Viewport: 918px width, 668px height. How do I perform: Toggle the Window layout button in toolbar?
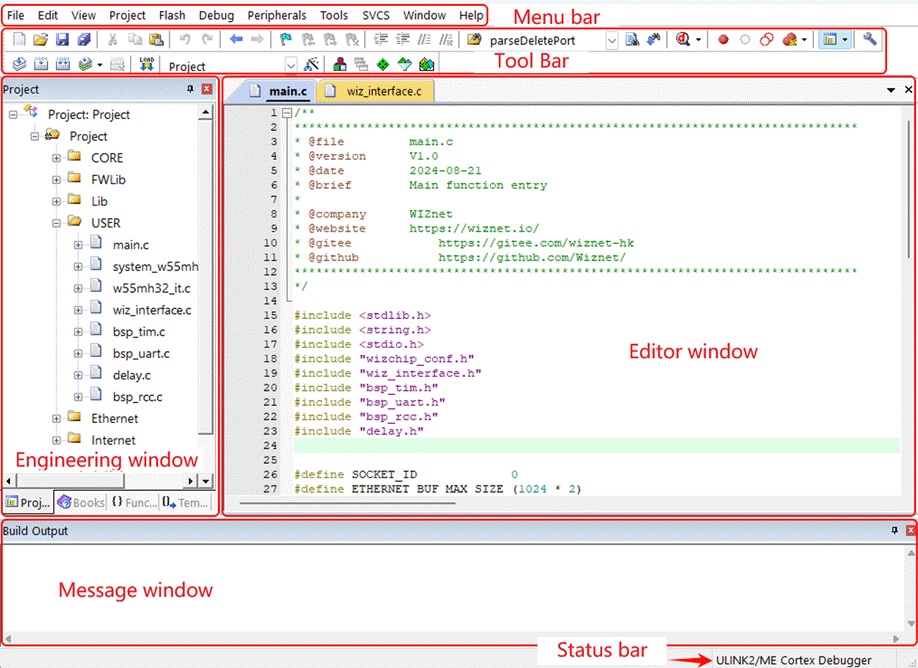[830, 40]
